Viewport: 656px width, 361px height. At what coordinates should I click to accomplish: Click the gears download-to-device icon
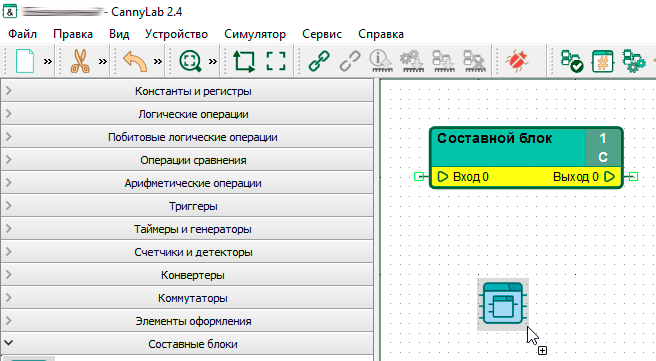point(412,61)
